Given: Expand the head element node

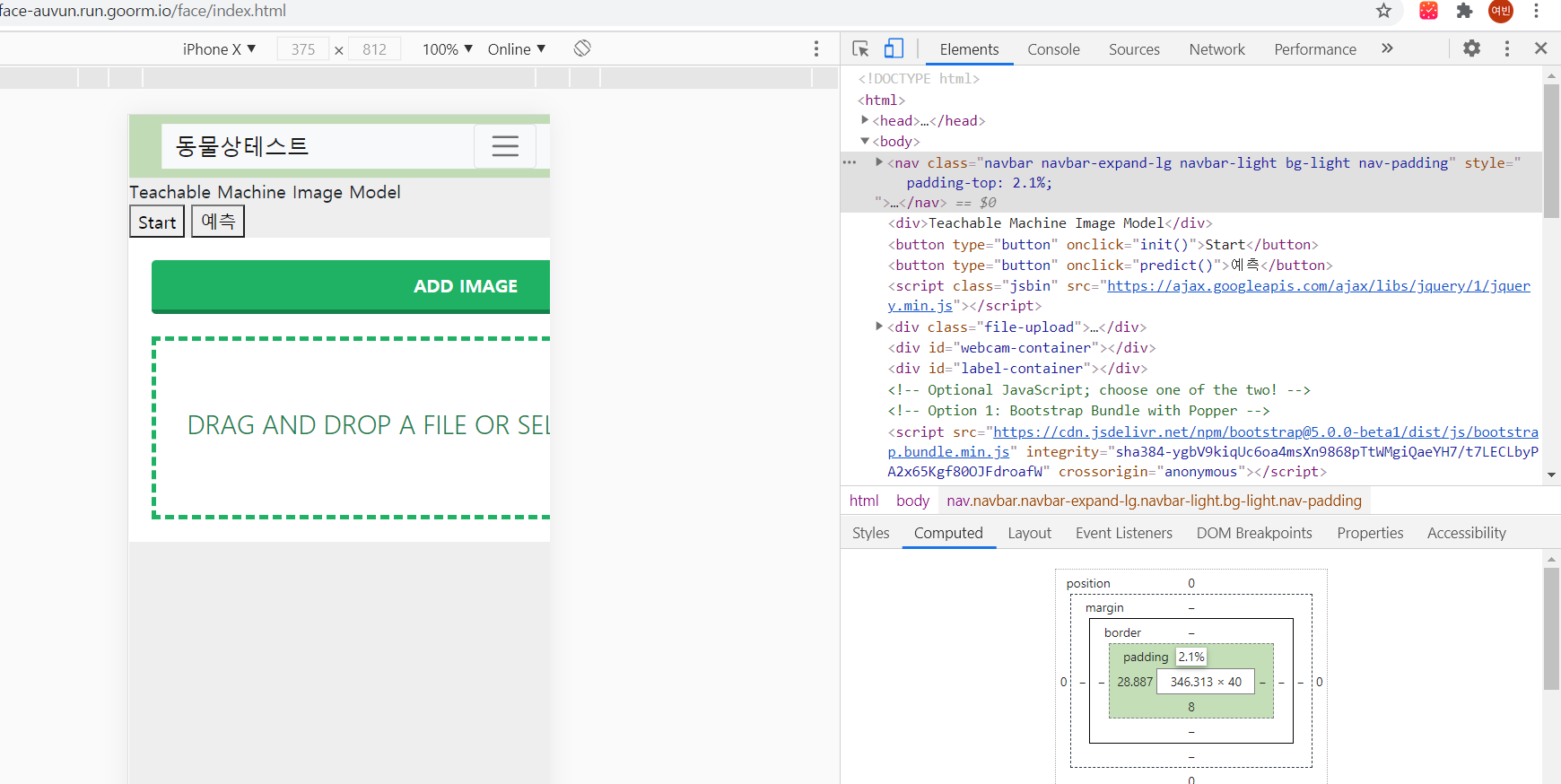Looking at the screenshot, I should pos(865,120).
